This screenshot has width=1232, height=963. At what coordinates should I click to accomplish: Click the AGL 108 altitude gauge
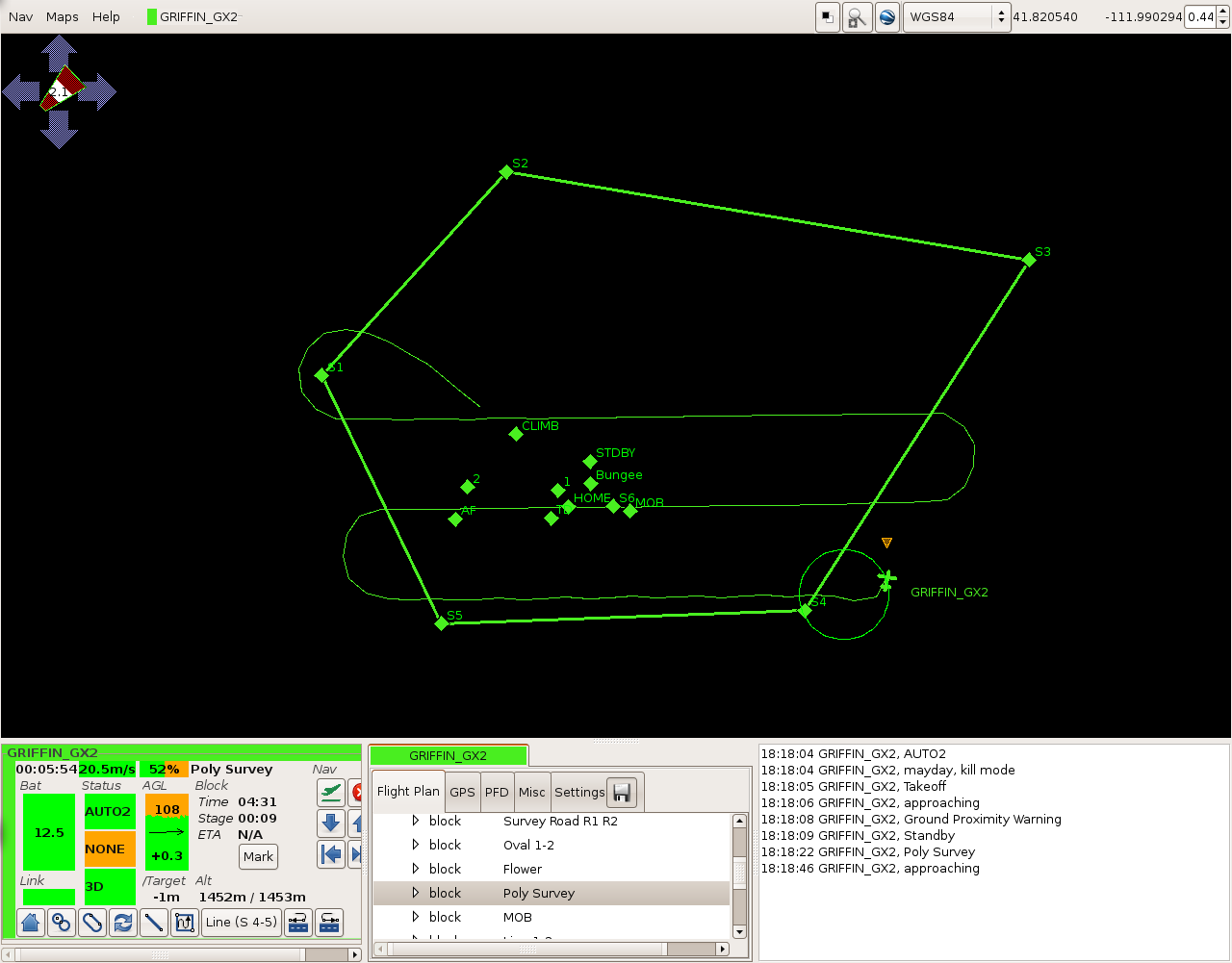tap(167, 832)
